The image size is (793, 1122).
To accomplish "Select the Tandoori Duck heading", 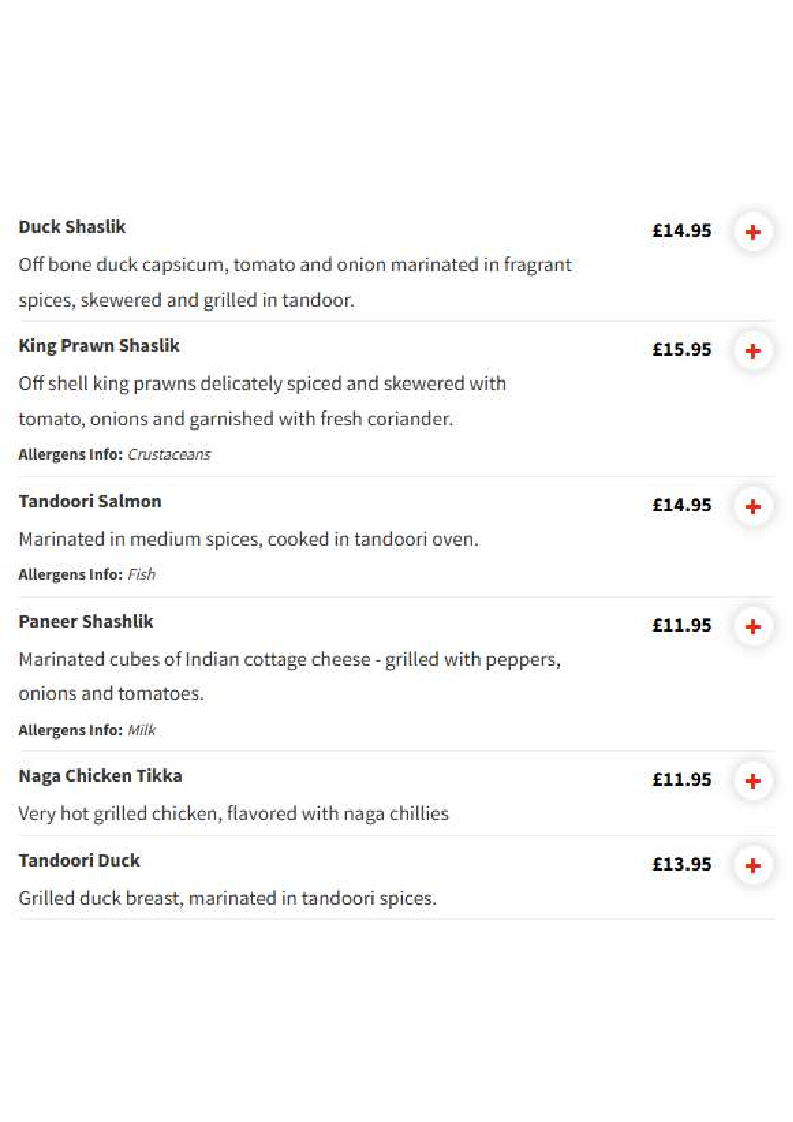I will pos(79,860).
